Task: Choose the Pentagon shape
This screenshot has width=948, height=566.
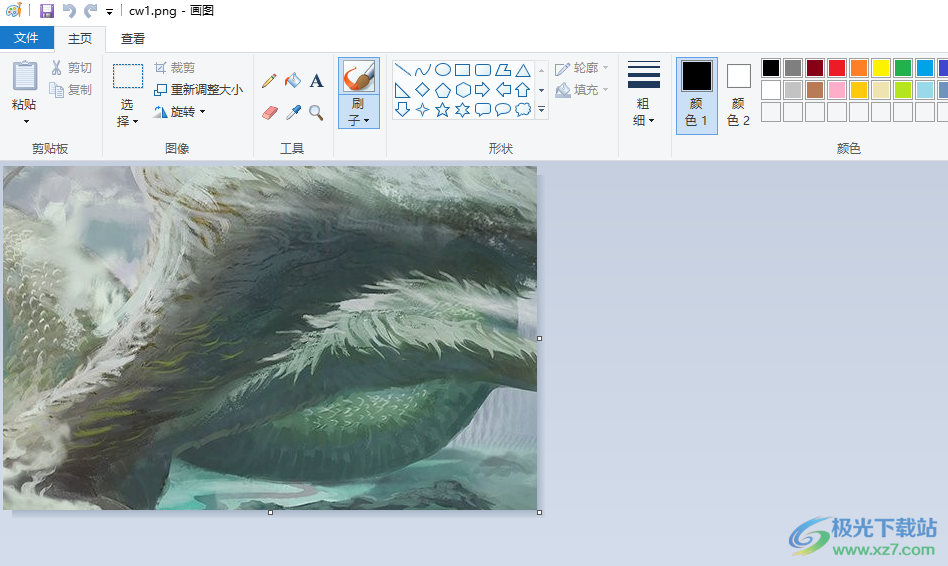Action: point(443,90)
